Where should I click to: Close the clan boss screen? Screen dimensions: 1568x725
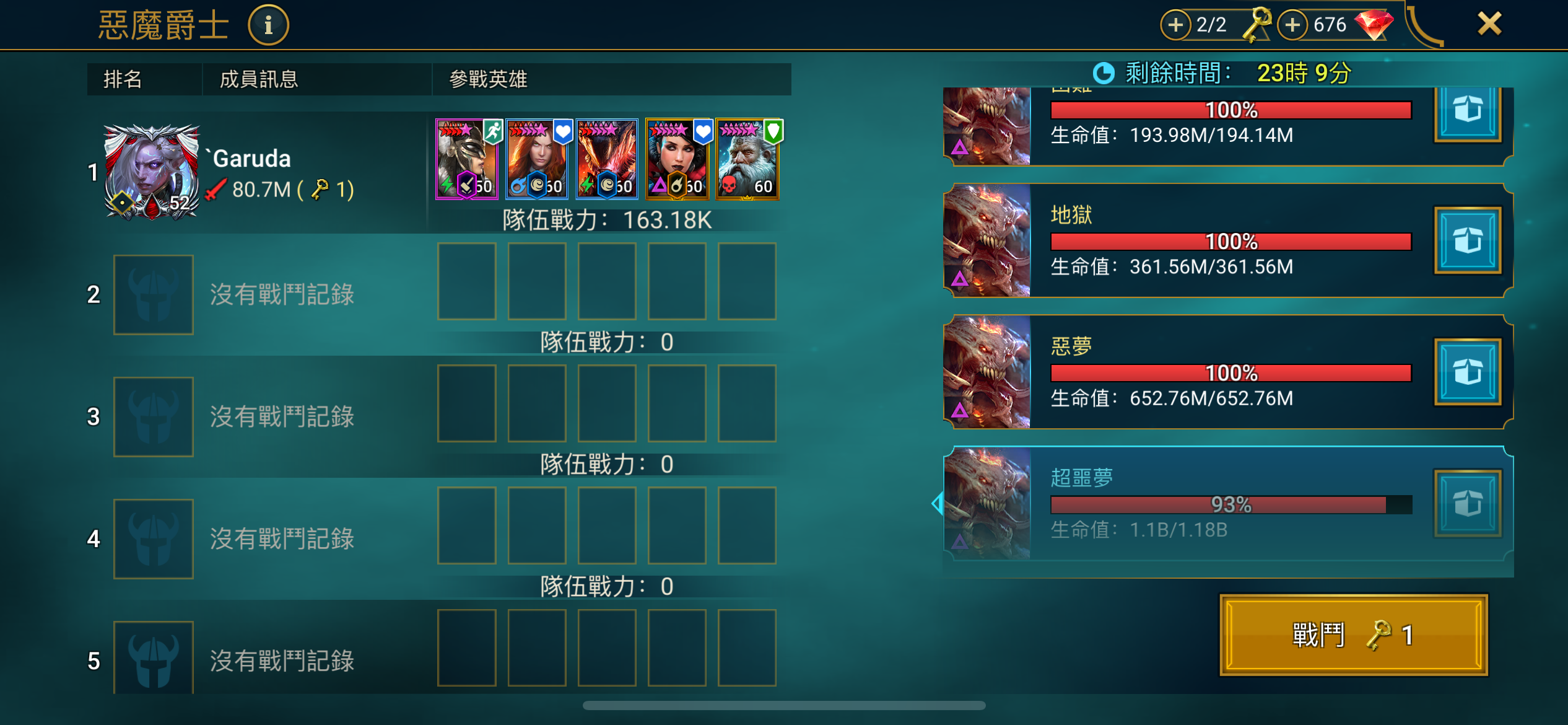(x=1489, y=24)
